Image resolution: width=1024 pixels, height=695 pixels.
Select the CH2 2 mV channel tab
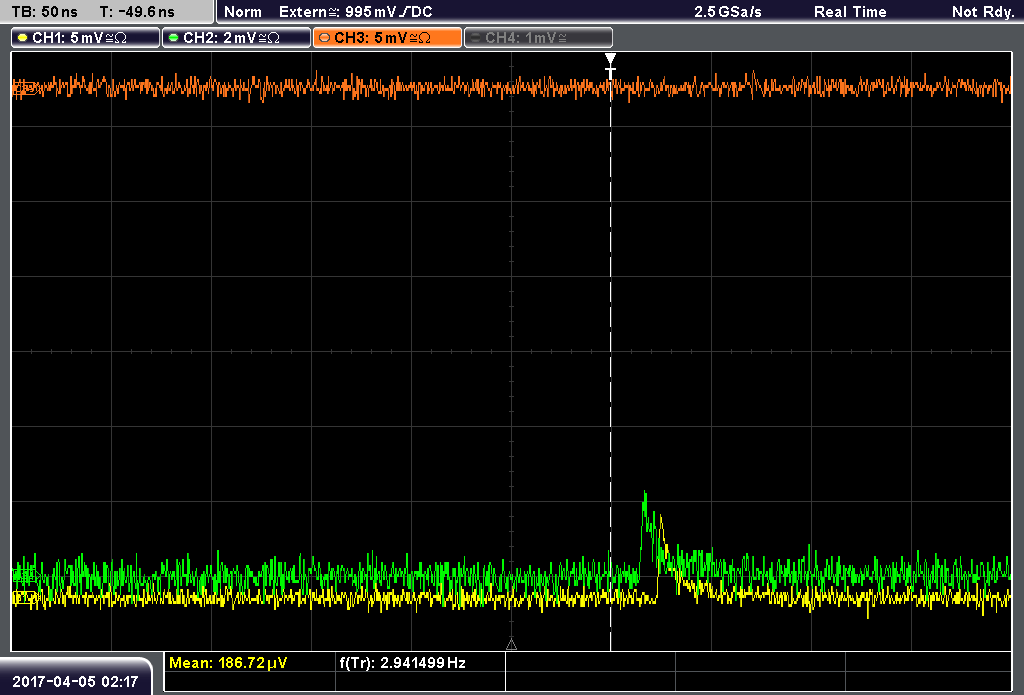(236, 38)
